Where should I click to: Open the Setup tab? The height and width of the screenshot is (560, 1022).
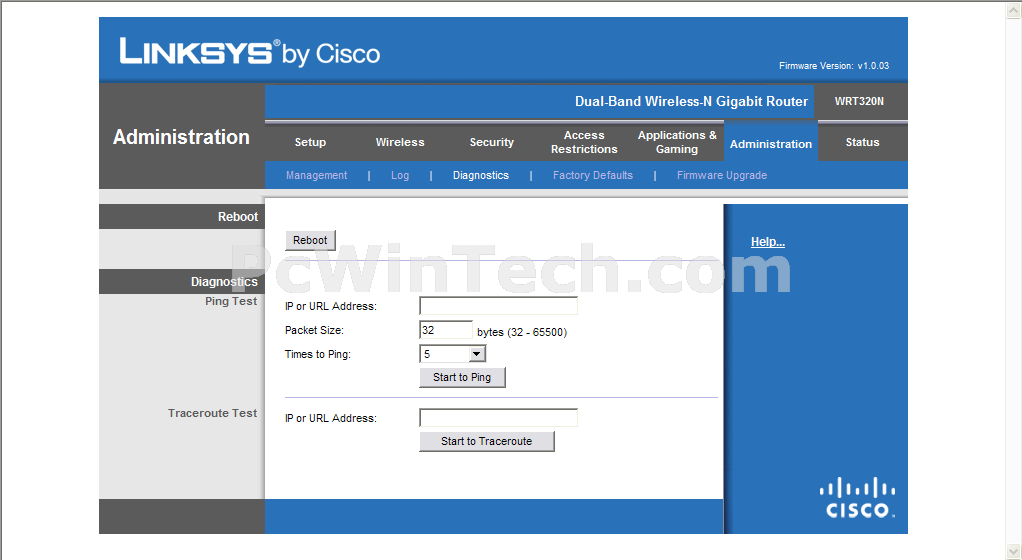click(310, 142)
